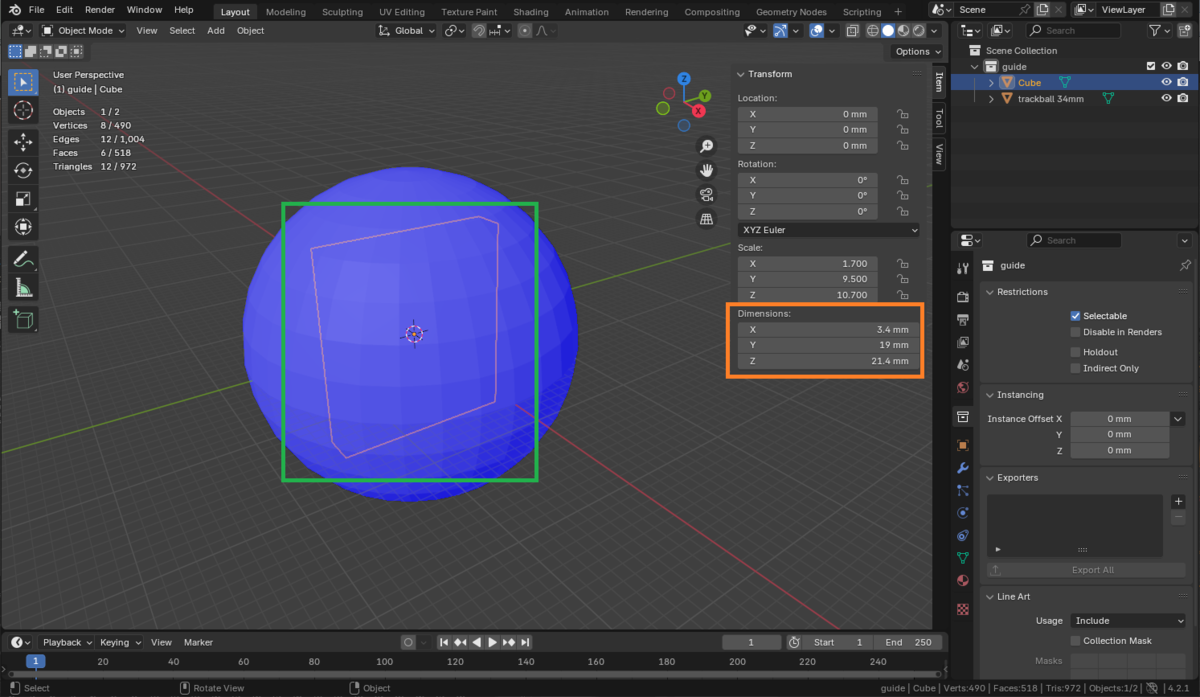Open the Scene properties tab

coord(963,365)
